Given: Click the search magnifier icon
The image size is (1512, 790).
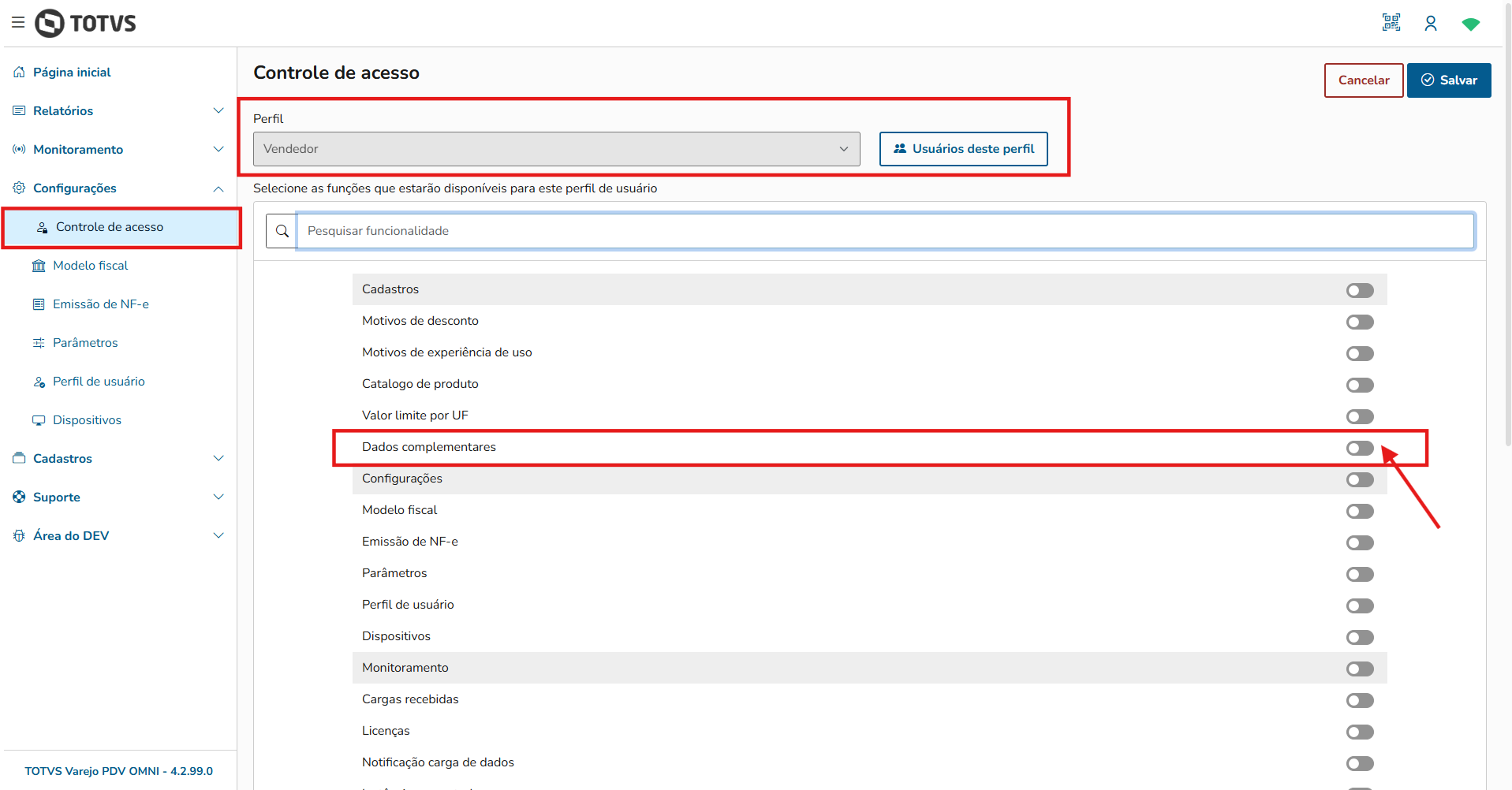Looking at the screenshot, I should click(x=282, y=231).
